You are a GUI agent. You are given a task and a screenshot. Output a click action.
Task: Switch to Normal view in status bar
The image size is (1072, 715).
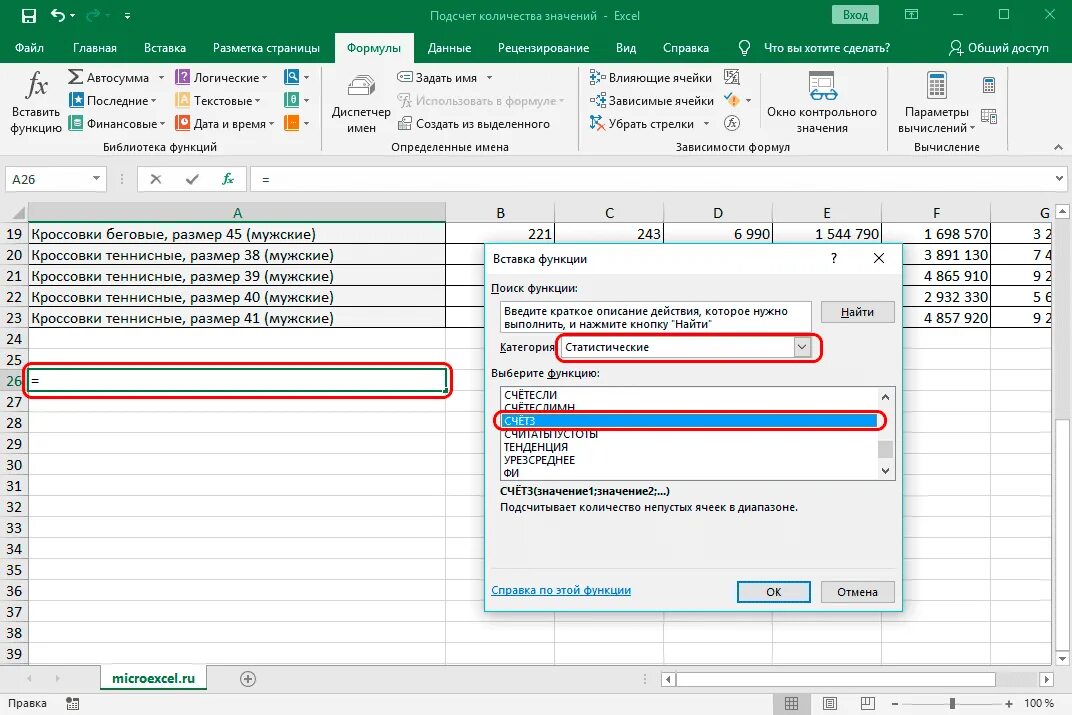pos(791,703)
